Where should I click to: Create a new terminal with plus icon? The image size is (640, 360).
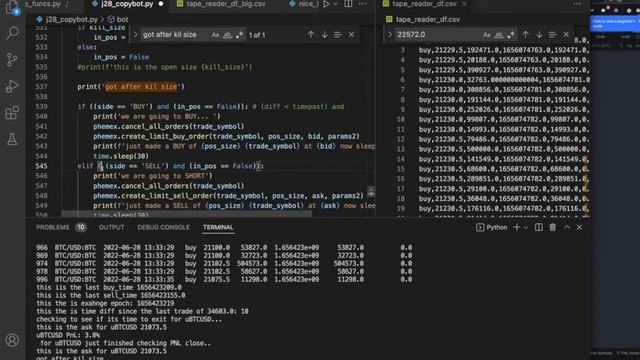[517, 227]
